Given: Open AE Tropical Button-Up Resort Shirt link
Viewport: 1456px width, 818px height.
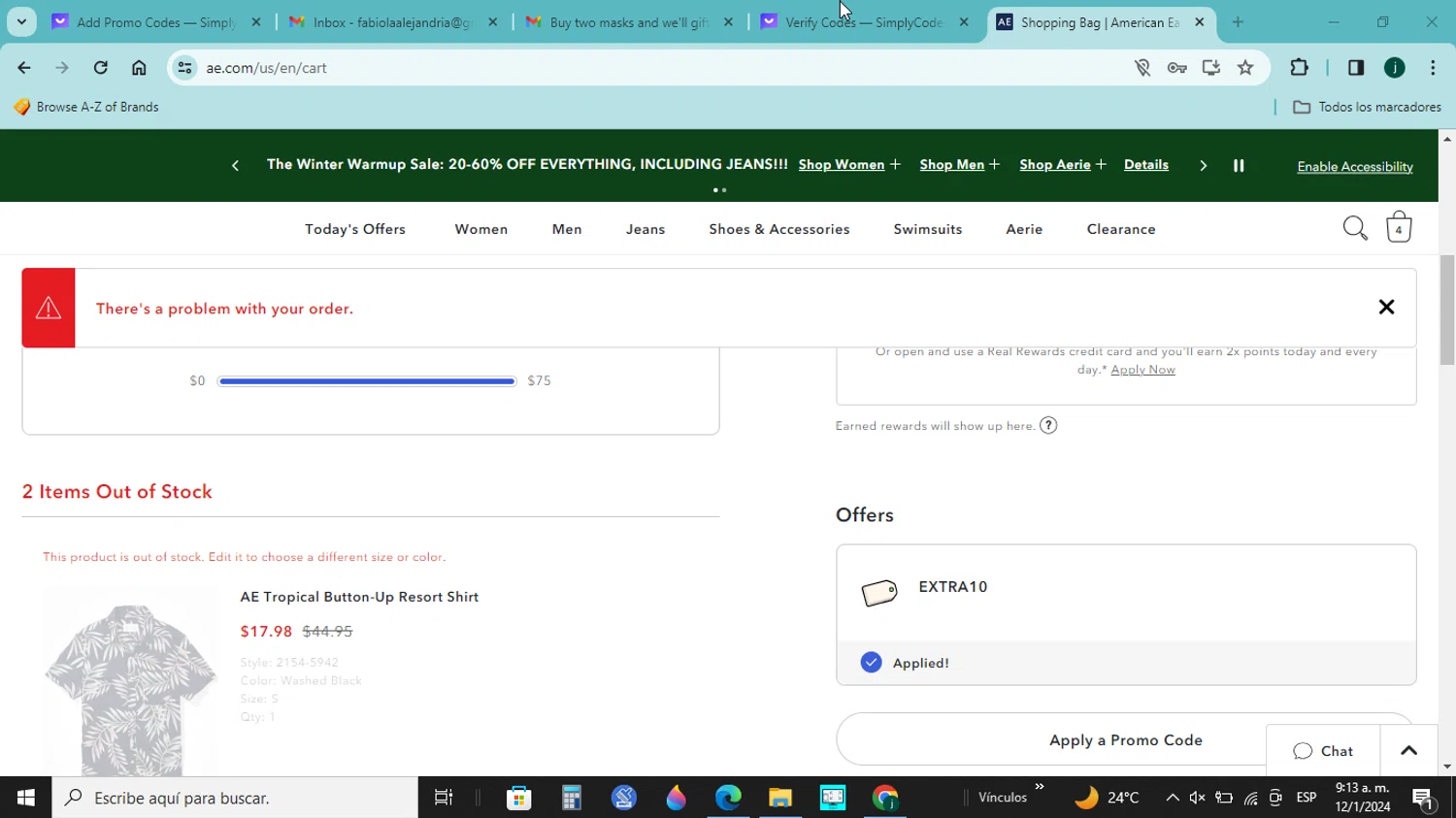Looking at the screenshot, I should tap(359, 597).
